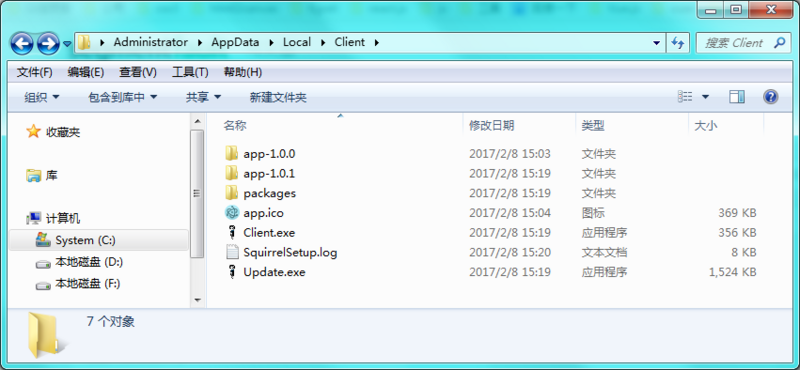Select 库 in navigation pane
800x370 pixels.
click(52, 176)
